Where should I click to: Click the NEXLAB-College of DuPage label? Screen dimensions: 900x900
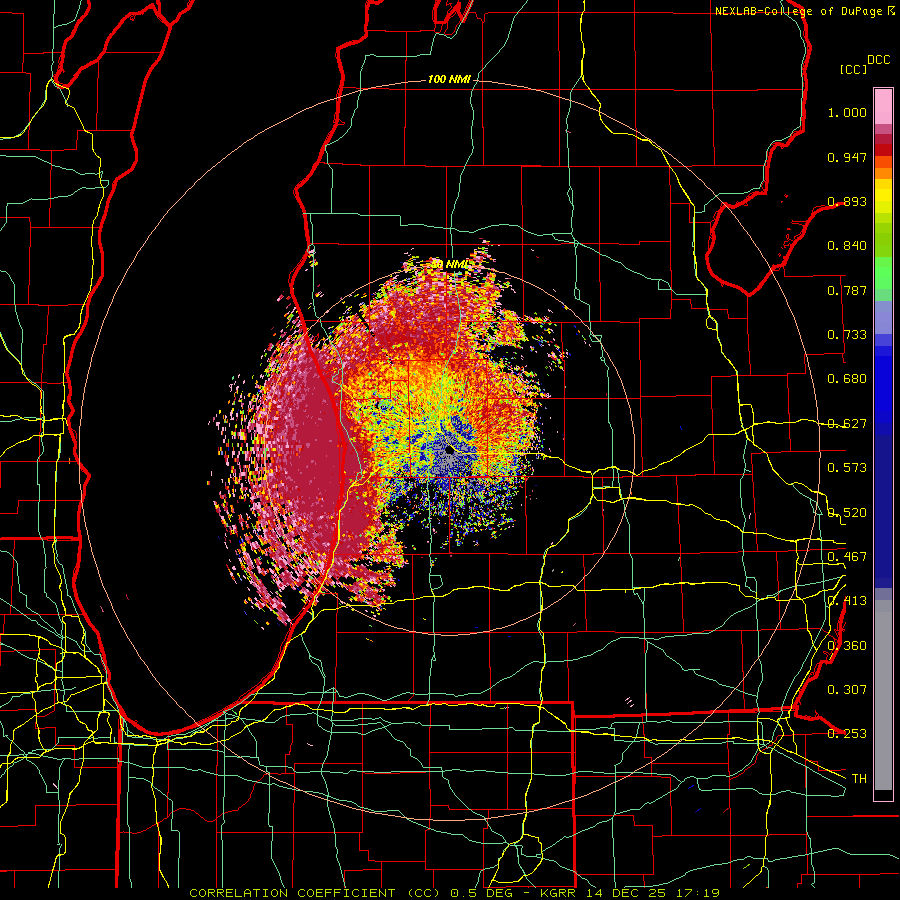tap(798, 11)
